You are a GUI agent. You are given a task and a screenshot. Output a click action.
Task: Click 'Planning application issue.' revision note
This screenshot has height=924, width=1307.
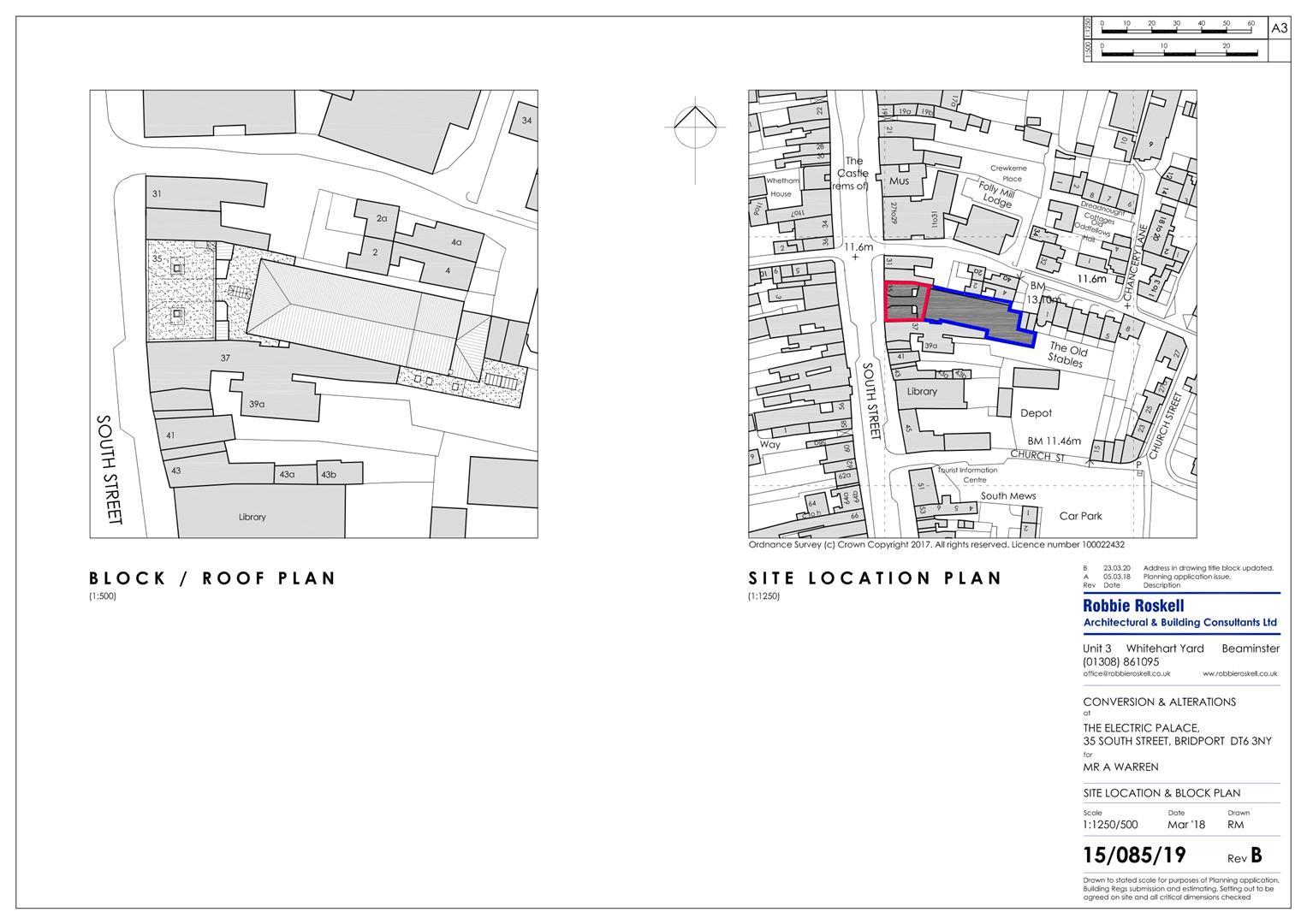point(1185,577)
